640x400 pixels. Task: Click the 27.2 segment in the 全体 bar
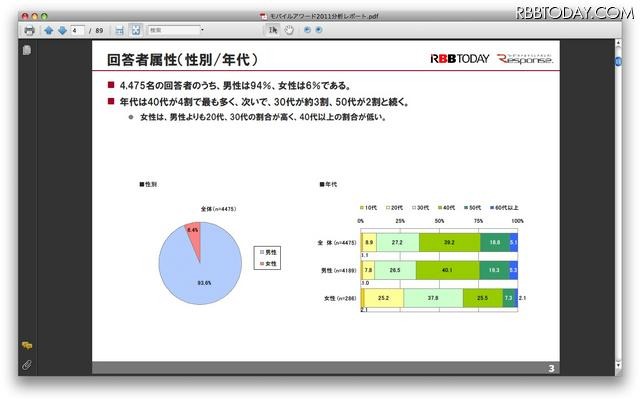click(398, 242)
